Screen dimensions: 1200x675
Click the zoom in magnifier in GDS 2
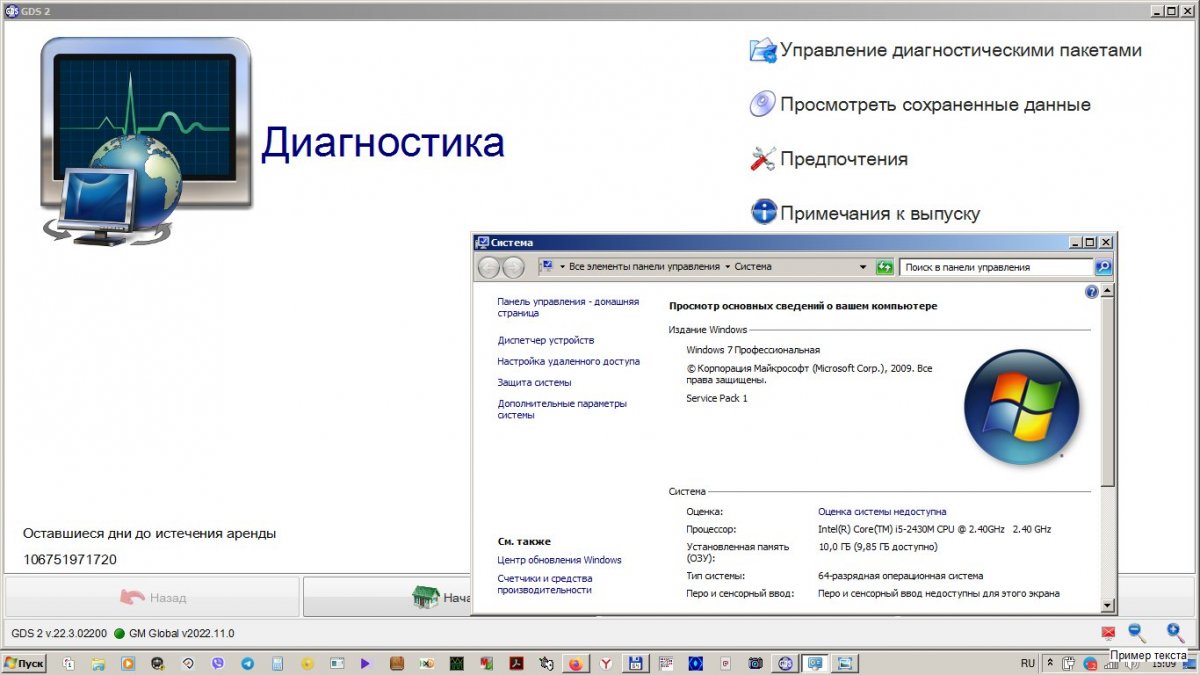[x=1176, y=632]
